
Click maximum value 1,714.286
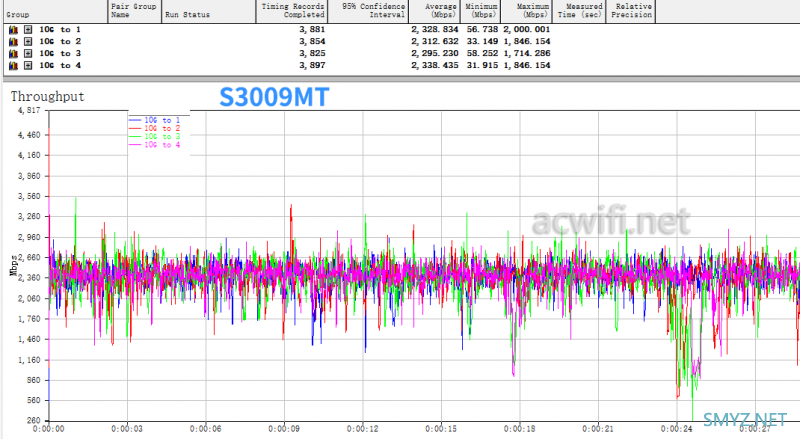[527, 54]
